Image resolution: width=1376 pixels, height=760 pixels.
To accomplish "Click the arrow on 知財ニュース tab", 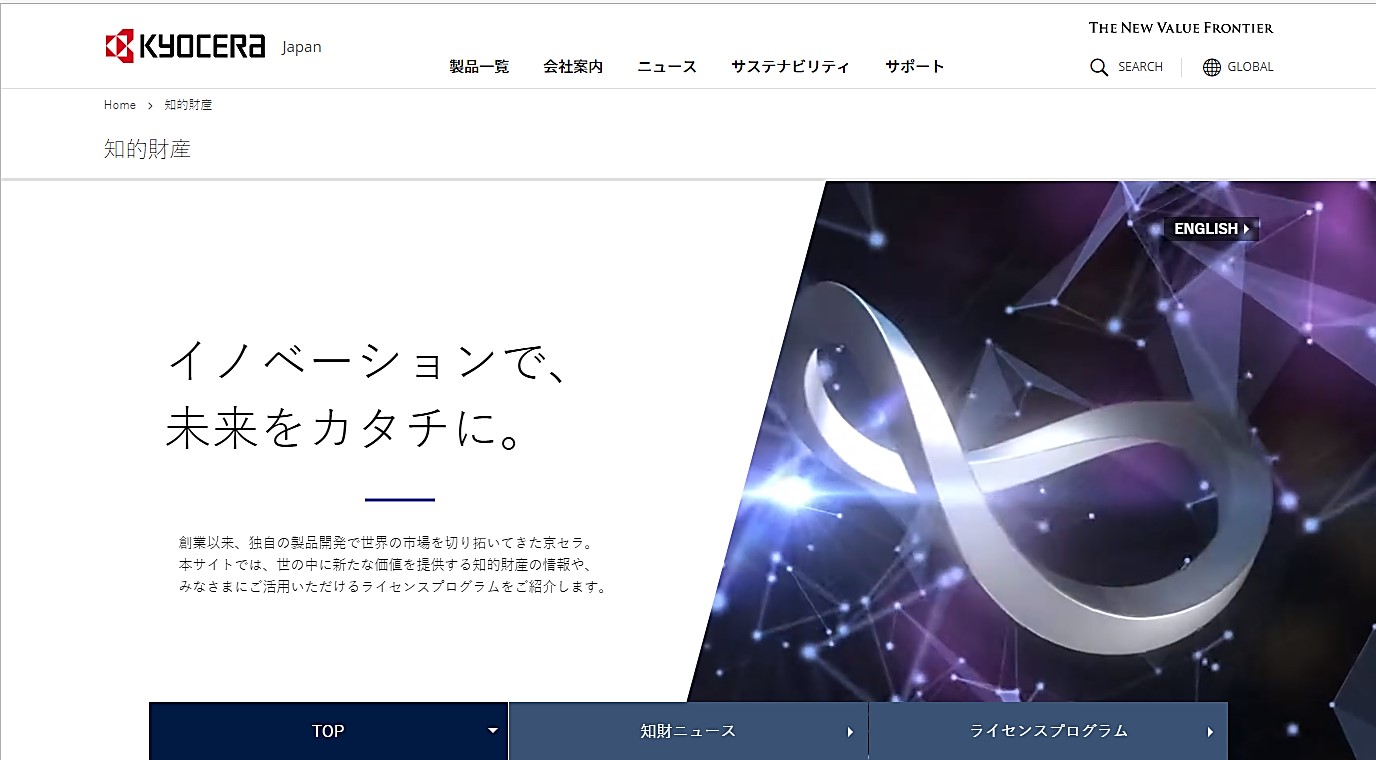I will [850, 731].
